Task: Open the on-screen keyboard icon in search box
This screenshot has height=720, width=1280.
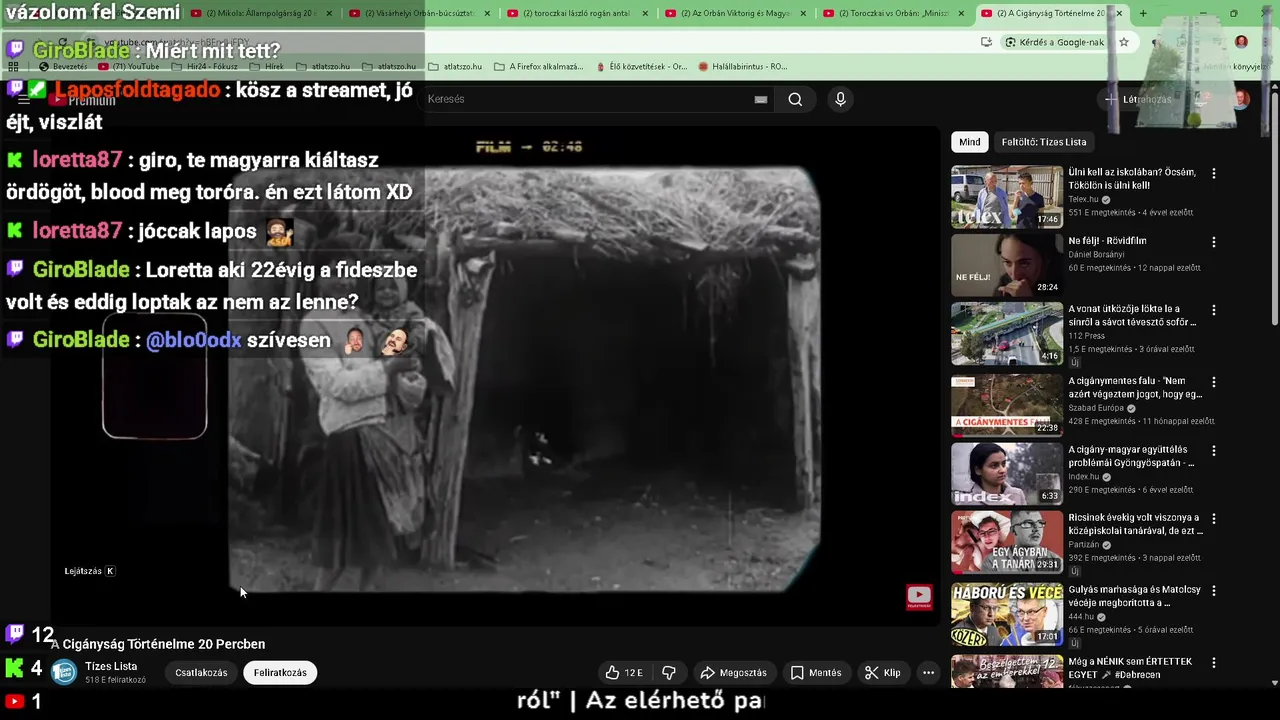Action: point(761,99)
